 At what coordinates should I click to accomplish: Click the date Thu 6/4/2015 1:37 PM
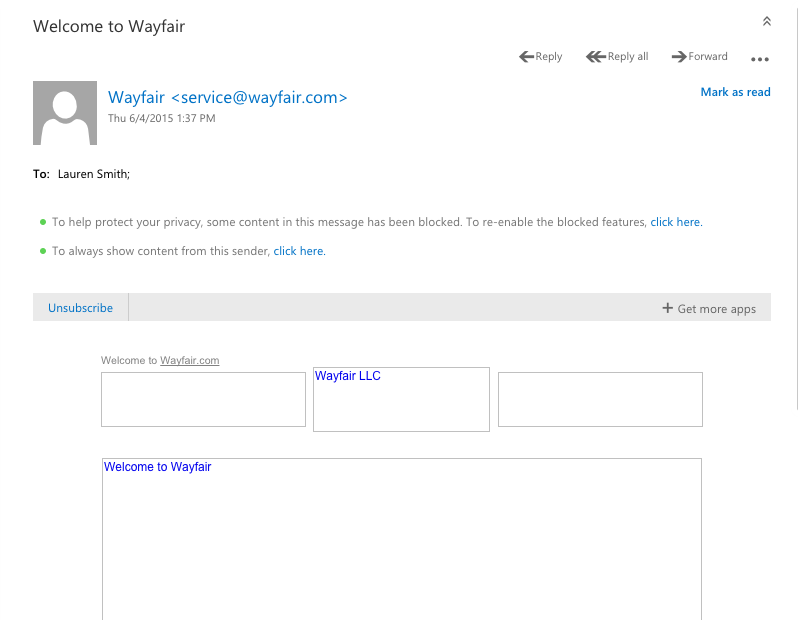[x=162, y=118]
